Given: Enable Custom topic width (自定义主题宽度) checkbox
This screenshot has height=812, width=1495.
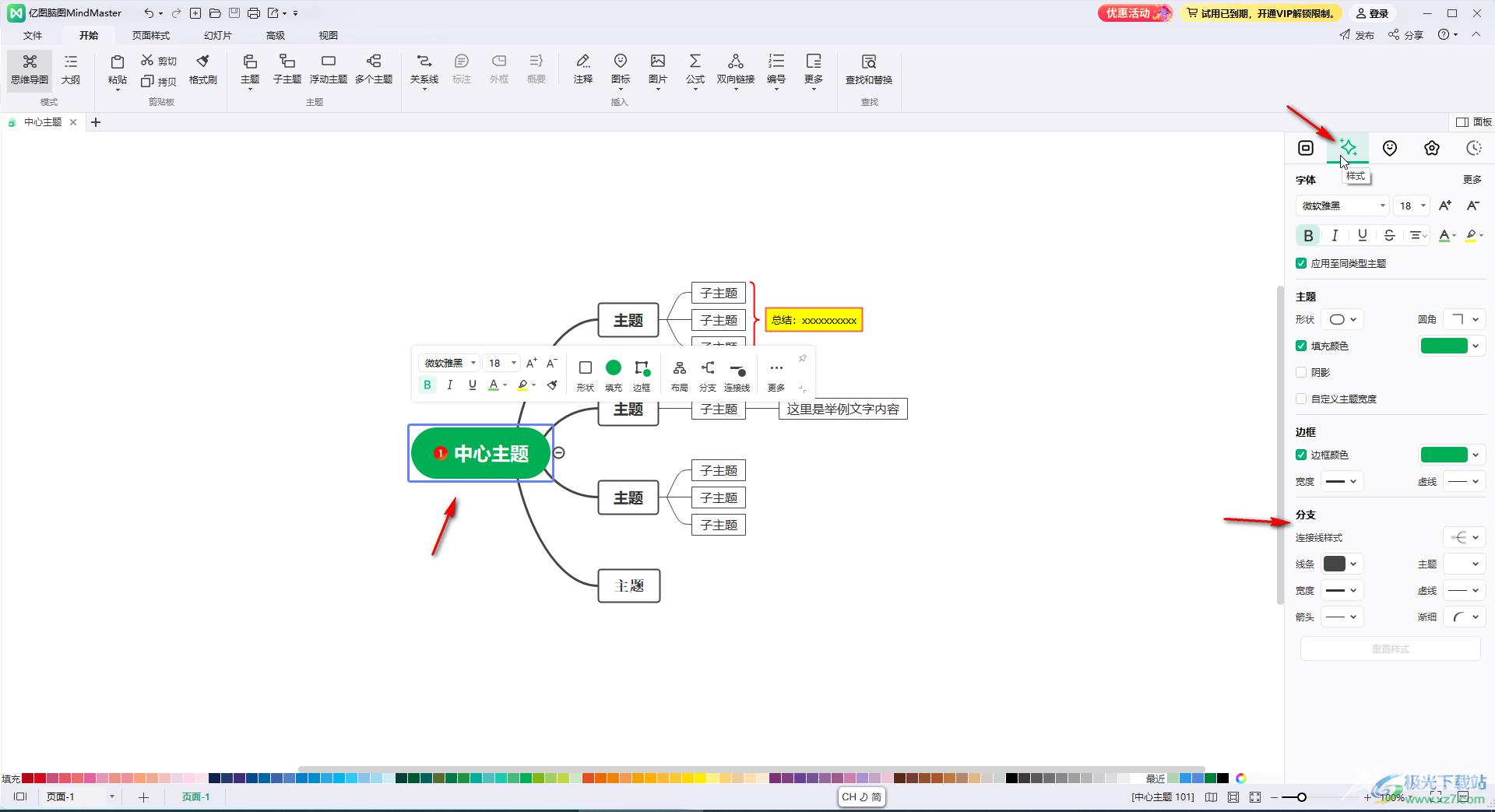Looking at the screenshot, I should coord(1301,399).
